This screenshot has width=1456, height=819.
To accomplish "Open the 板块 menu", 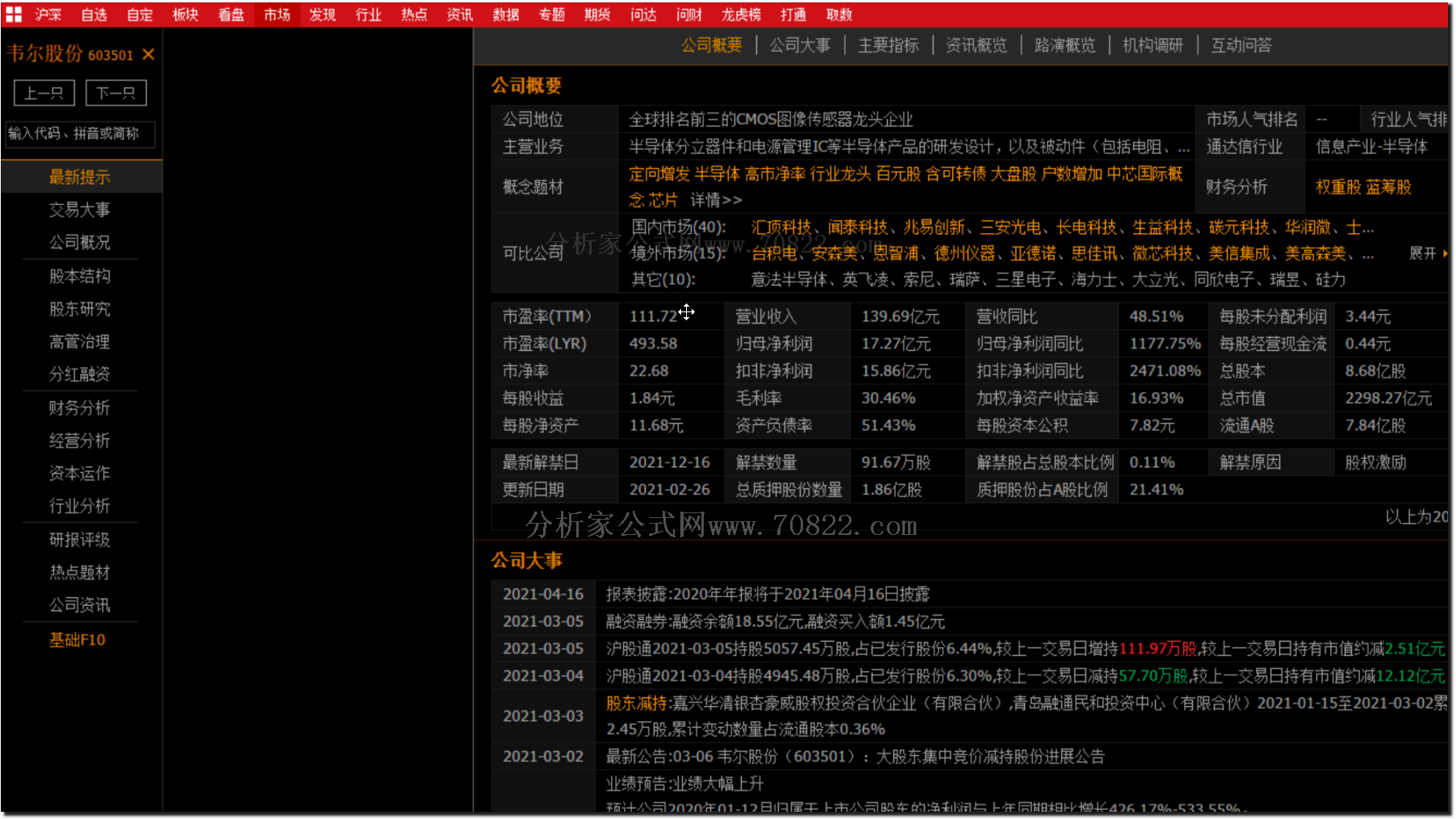I will click(x=186, y=15).
